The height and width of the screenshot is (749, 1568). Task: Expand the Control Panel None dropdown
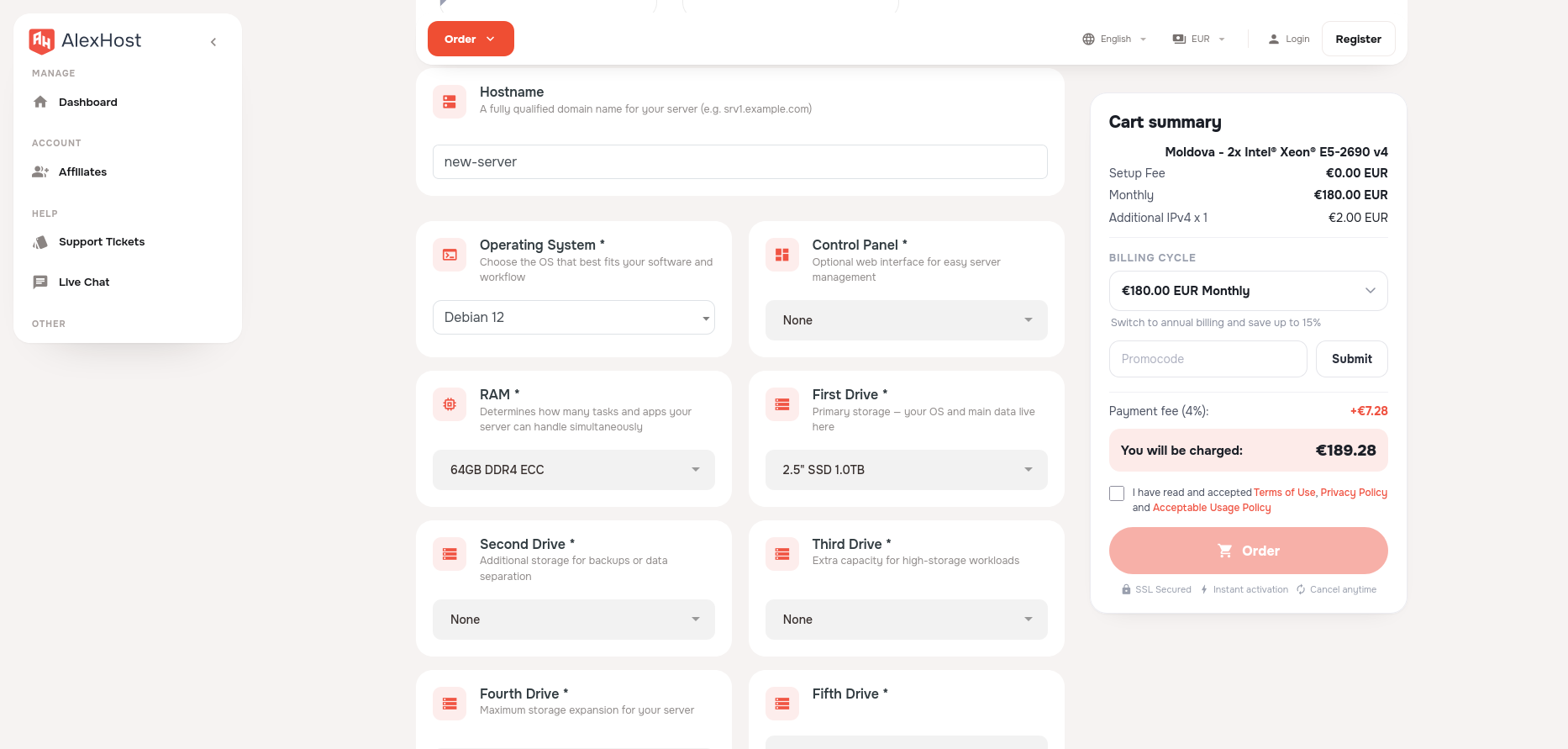[x=907, y=320]
